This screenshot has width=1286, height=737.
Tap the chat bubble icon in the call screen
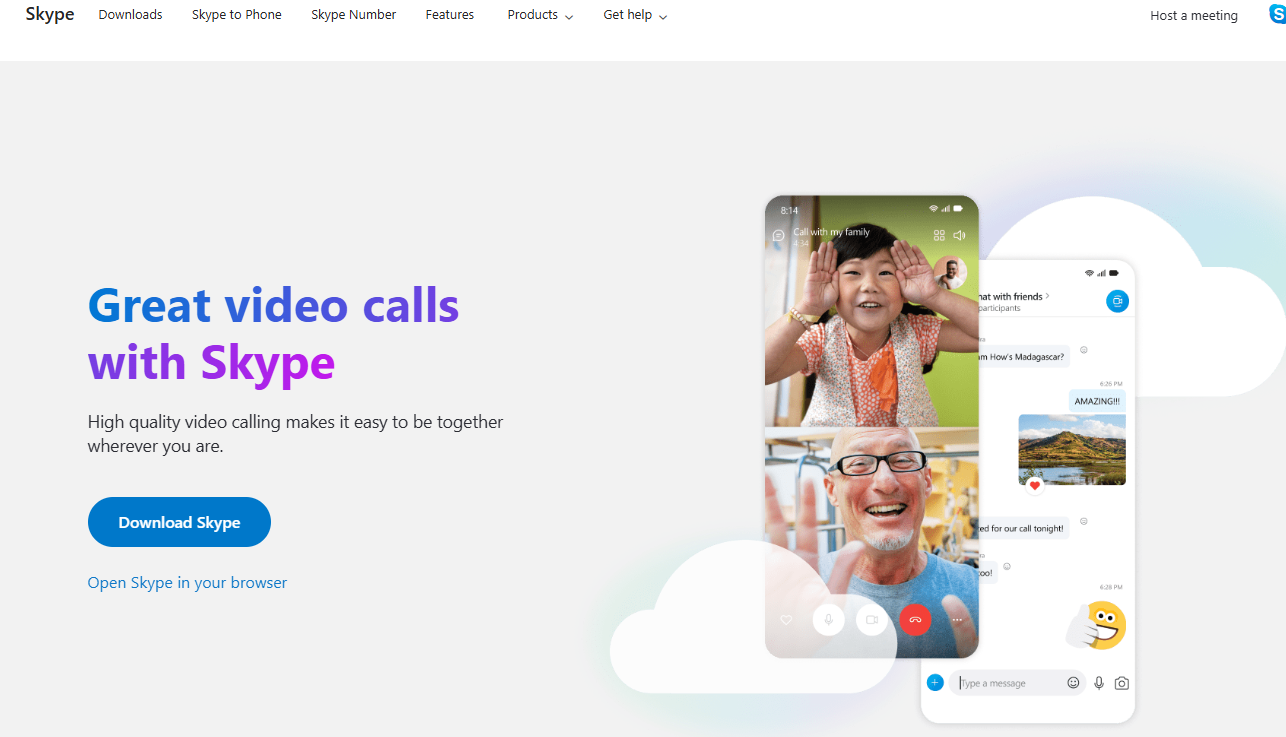click(779, 236)
